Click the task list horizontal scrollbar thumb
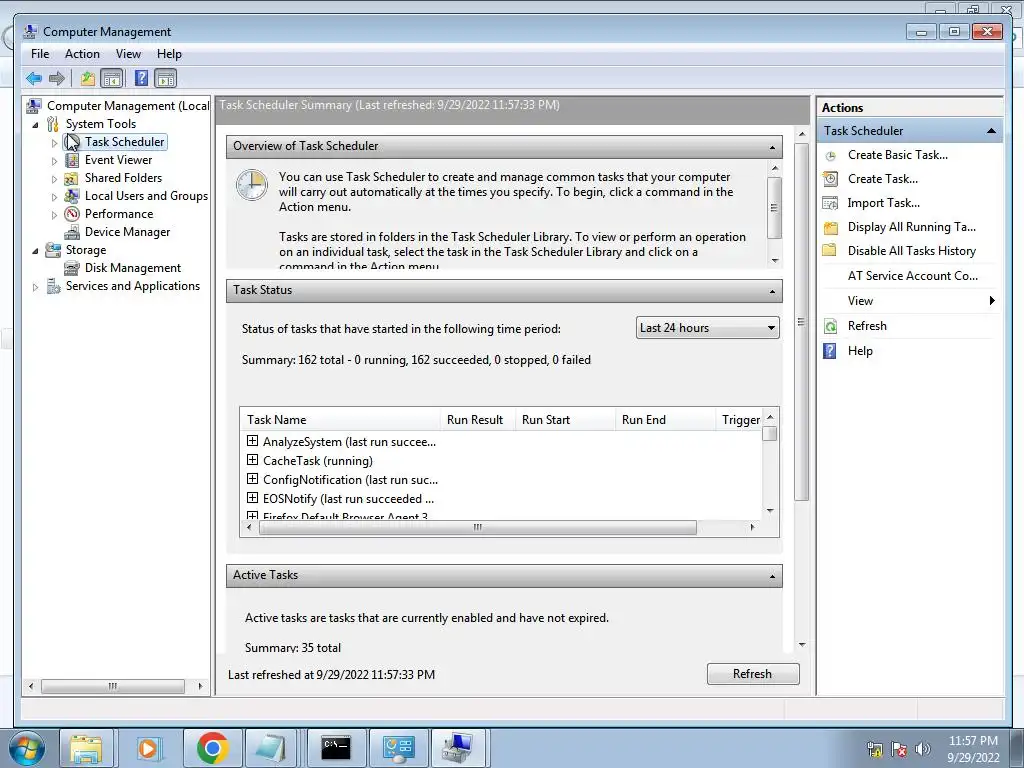This screenshot has width=1024, height=768. (x=478, y=528)
